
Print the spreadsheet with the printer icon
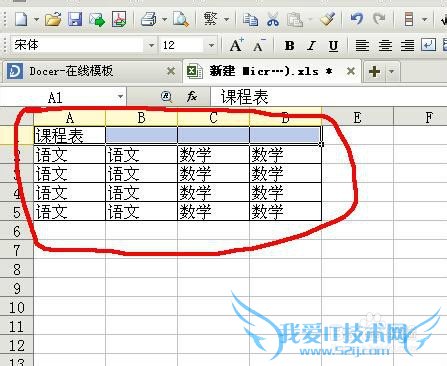click(x=148, y=19)
